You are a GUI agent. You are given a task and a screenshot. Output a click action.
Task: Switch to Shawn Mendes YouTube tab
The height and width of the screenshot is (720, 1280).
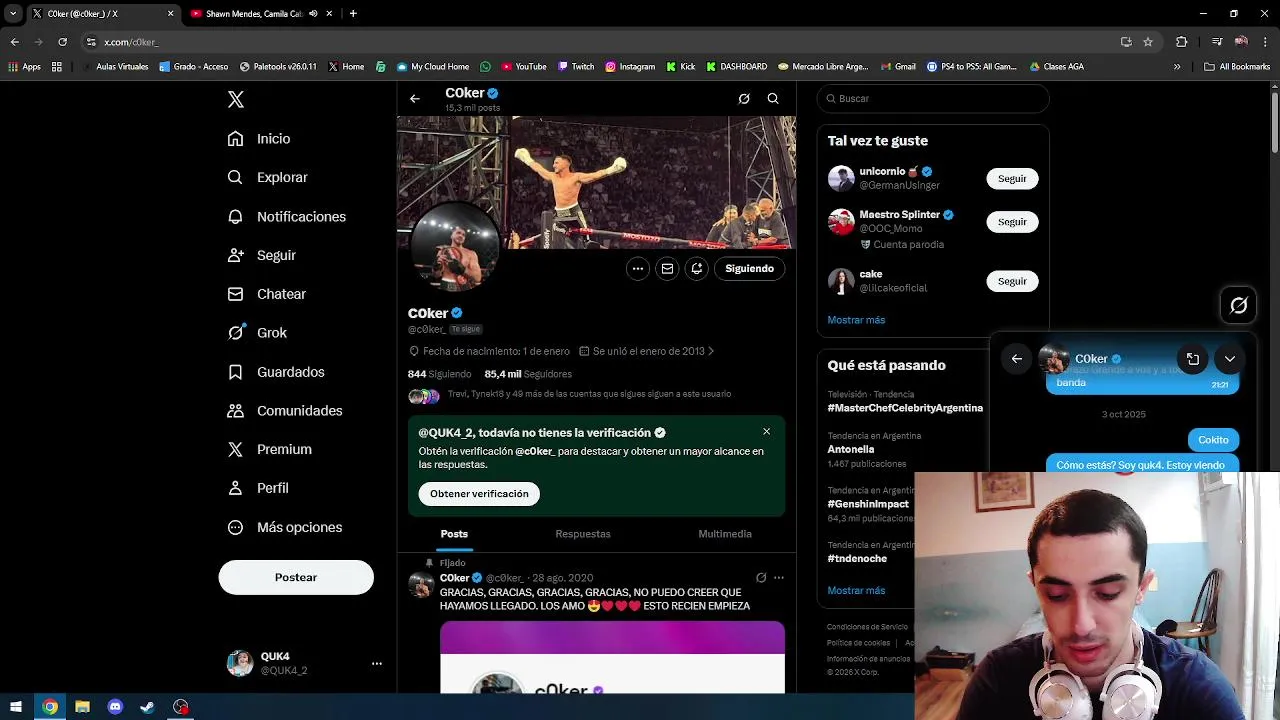coord(253,13)
